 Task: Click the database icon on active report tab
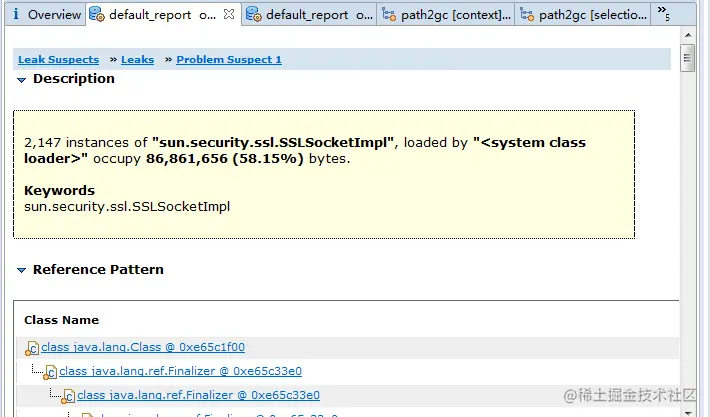96,14
